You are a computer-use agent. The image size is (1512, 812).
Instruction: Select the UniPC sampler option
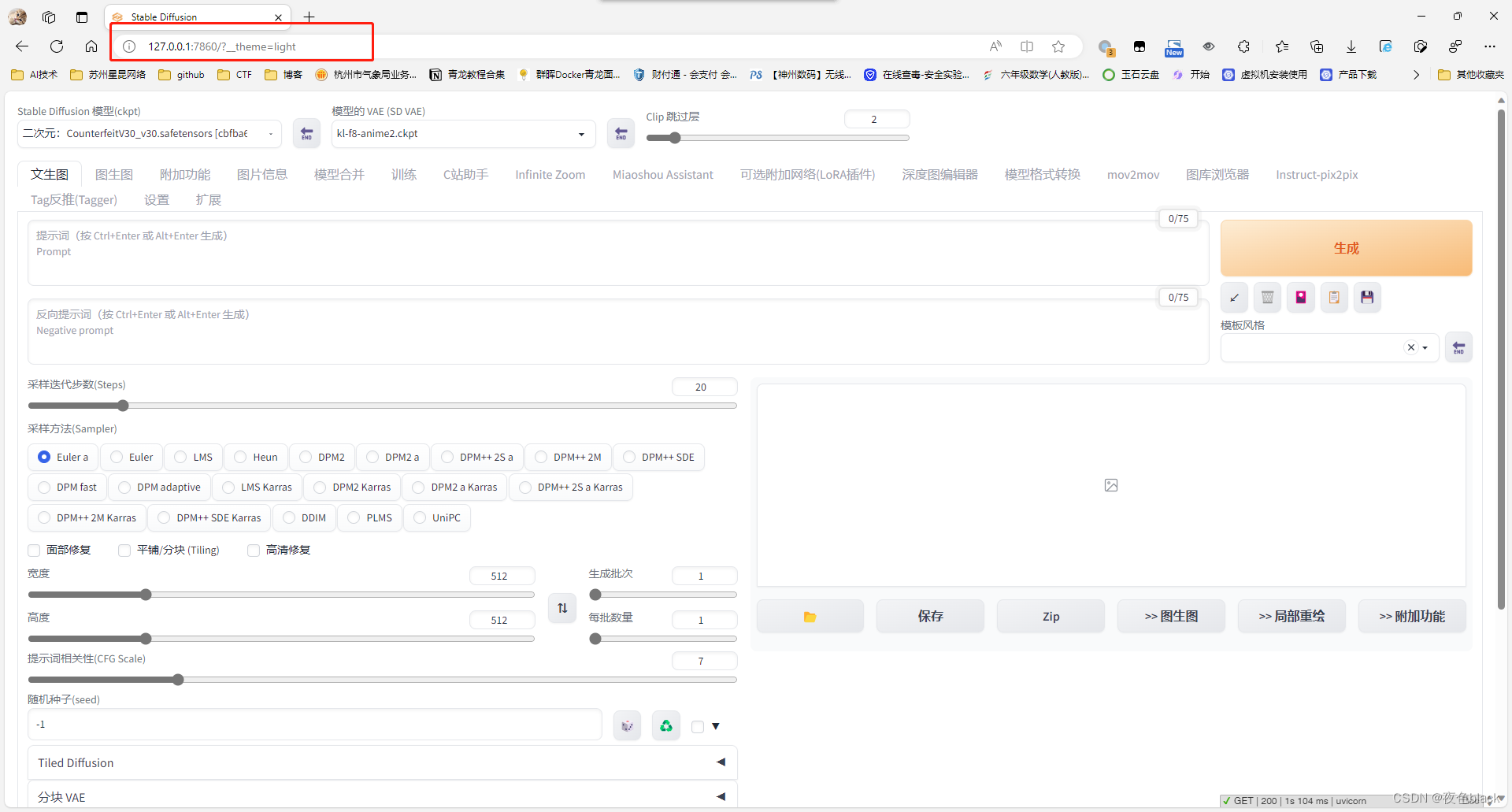click(437, 517)
